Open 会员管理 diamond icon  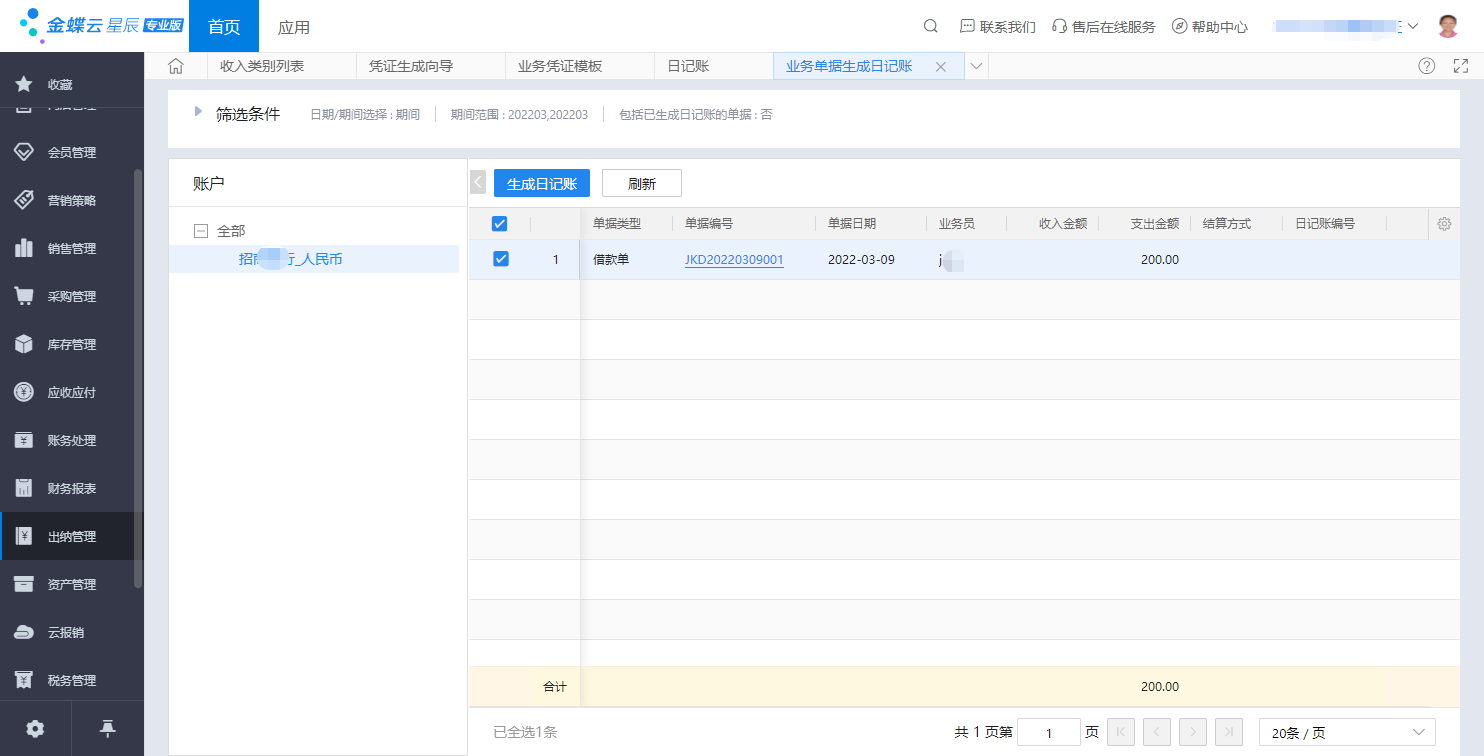[x=24, y=152]
